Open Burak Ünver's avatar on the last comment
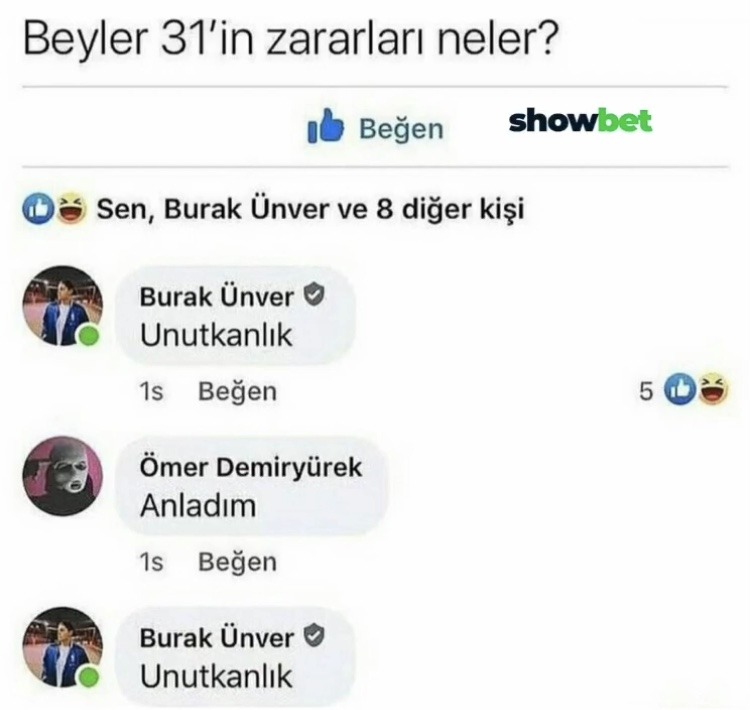 click(62, 647)
